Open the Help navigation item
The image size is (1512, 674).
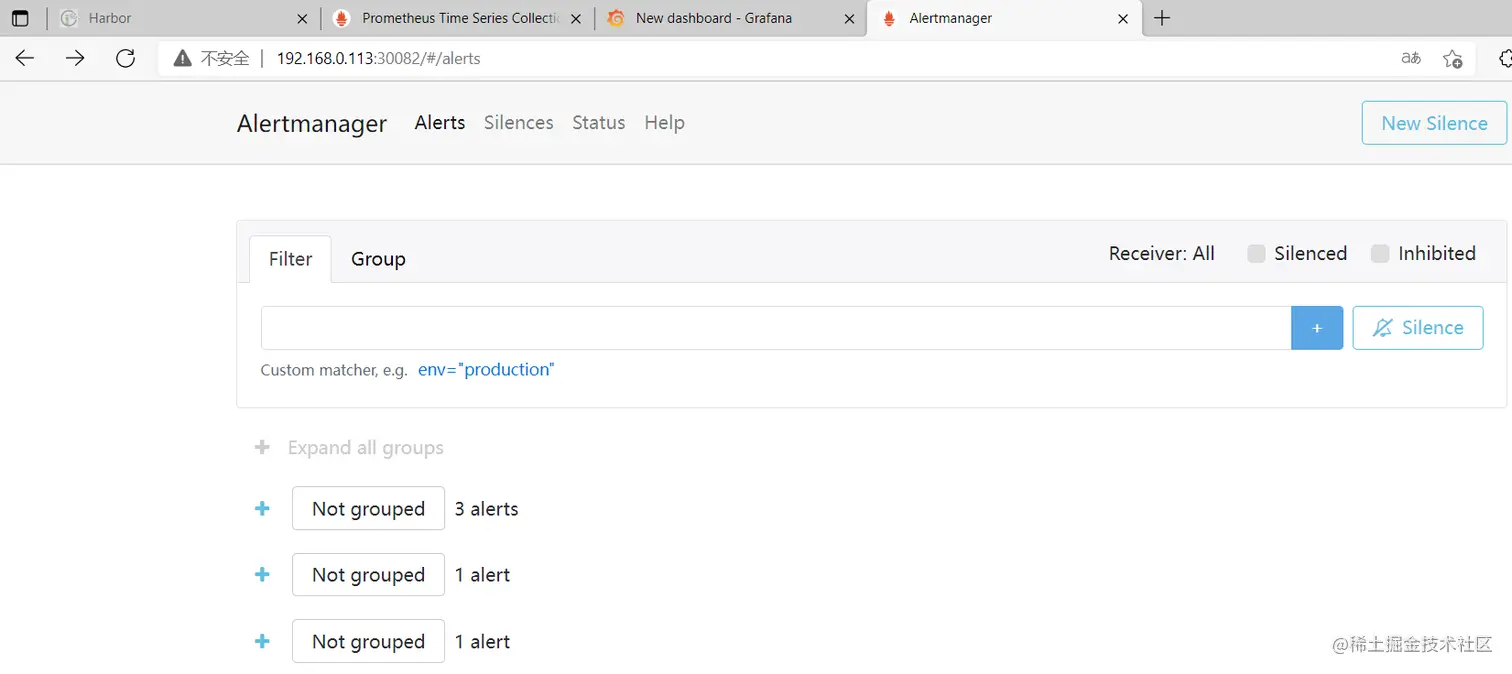point(664,123)
